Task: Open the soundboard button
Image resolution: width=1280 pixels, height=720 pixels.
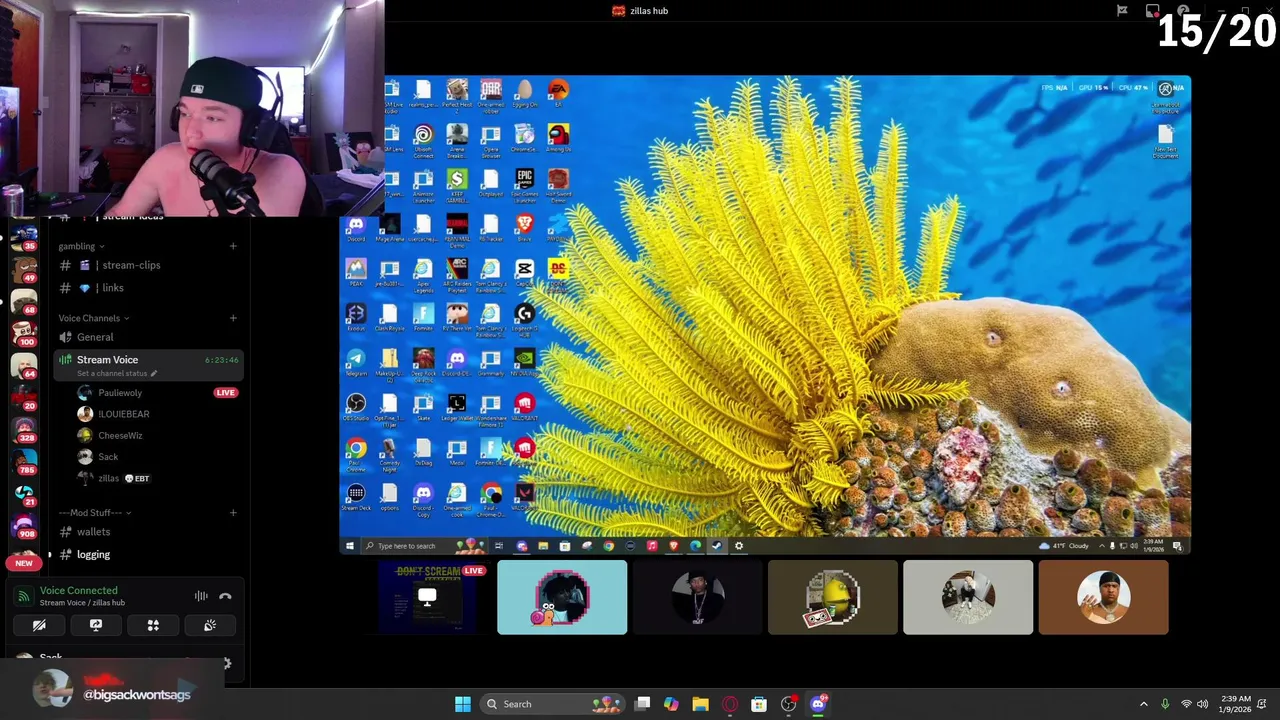Action: (210, 625)
